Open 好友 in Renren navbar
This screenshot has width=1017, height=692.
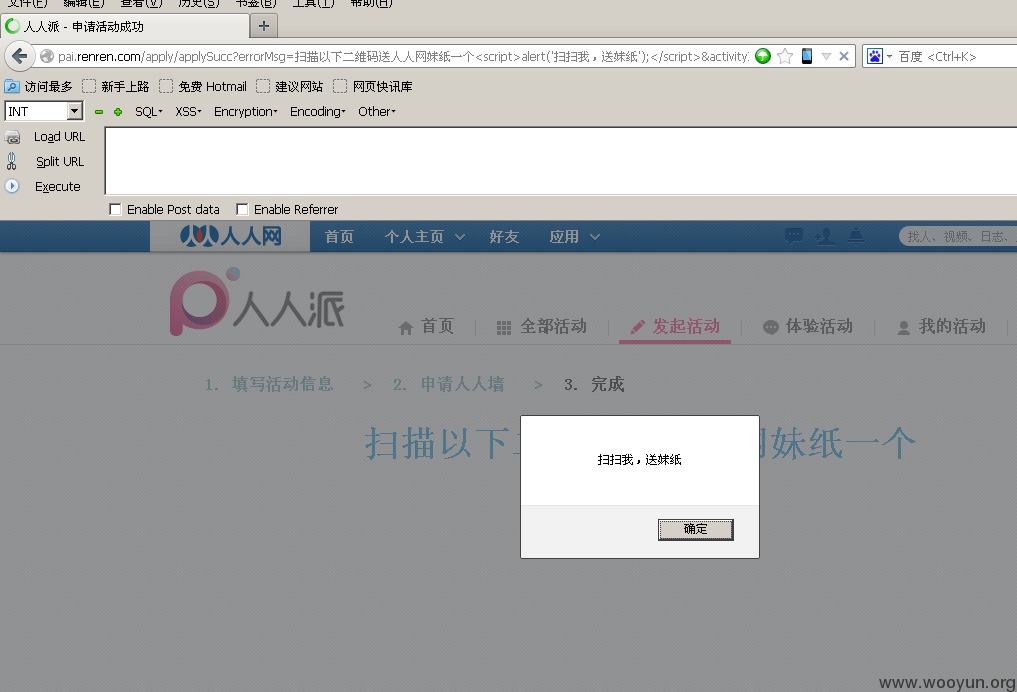coord(504,237)
